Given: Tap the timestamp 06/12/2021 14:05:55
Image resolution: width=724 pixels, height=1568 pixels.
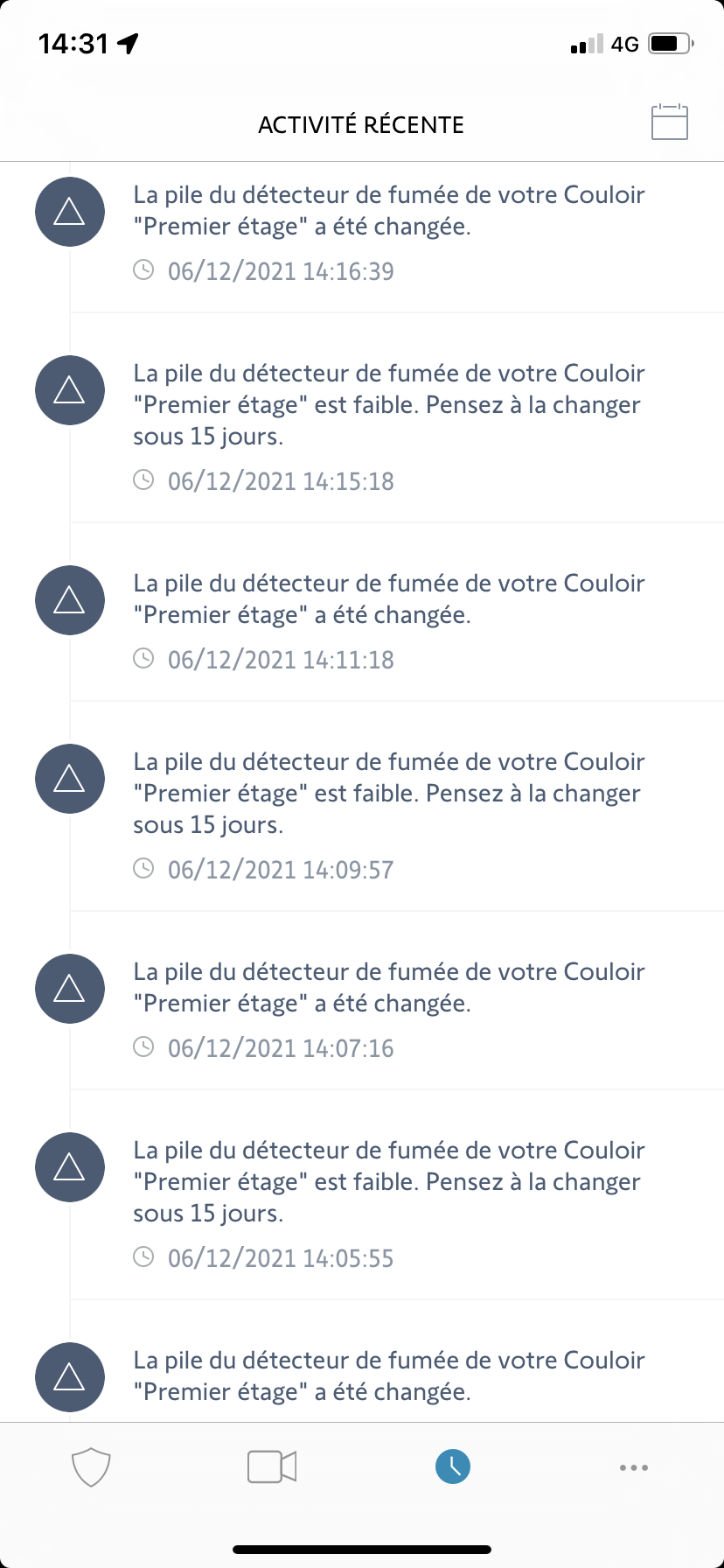Looking at the screenshot, I should (280, 1258).
